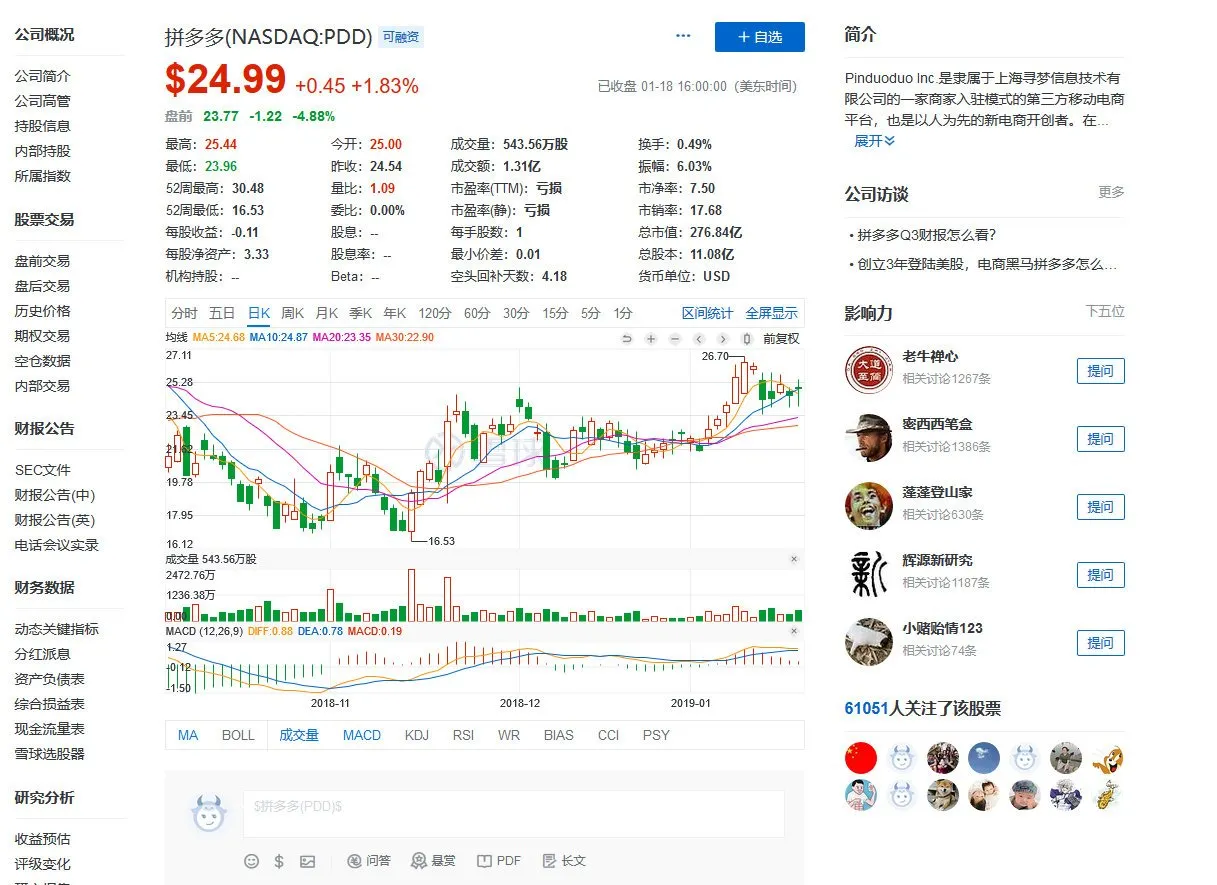Click the 长文 long-article icon
Viewport: 1217px width, 885px height.
[564, 861]
